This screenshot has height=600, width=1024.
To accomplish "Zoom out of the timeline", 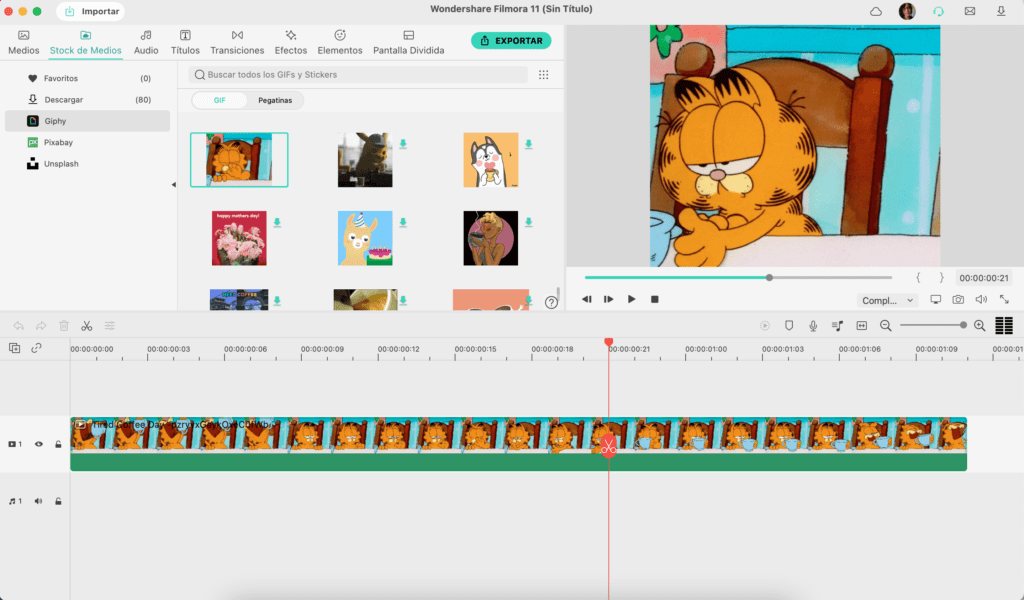I will 886,326.
